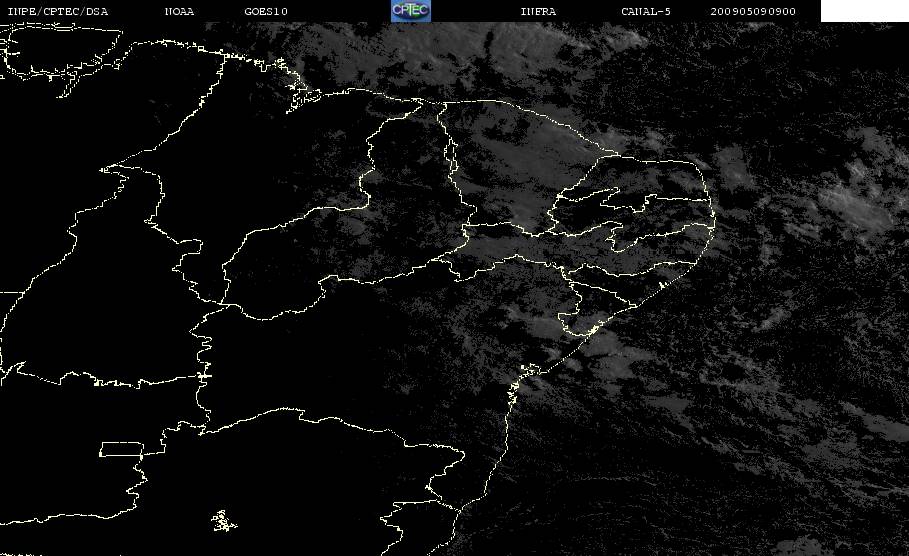909x556 pixels.
Task: Click the GOES10 satellite label
Action: [266, 12]
